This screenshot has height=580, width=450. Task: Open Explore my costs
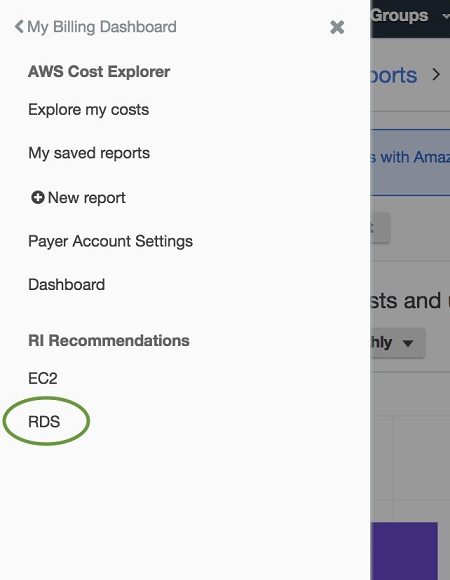click(x=89, y=110)
